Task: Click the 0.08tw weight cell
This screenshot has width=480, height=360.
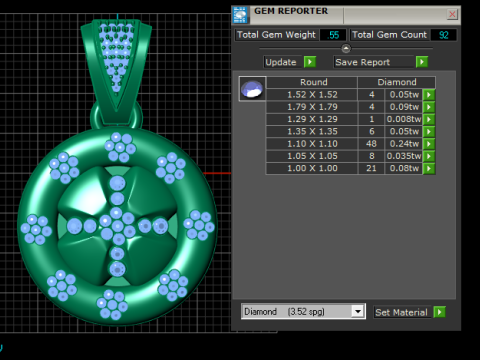Action: [x=404, y=169]
